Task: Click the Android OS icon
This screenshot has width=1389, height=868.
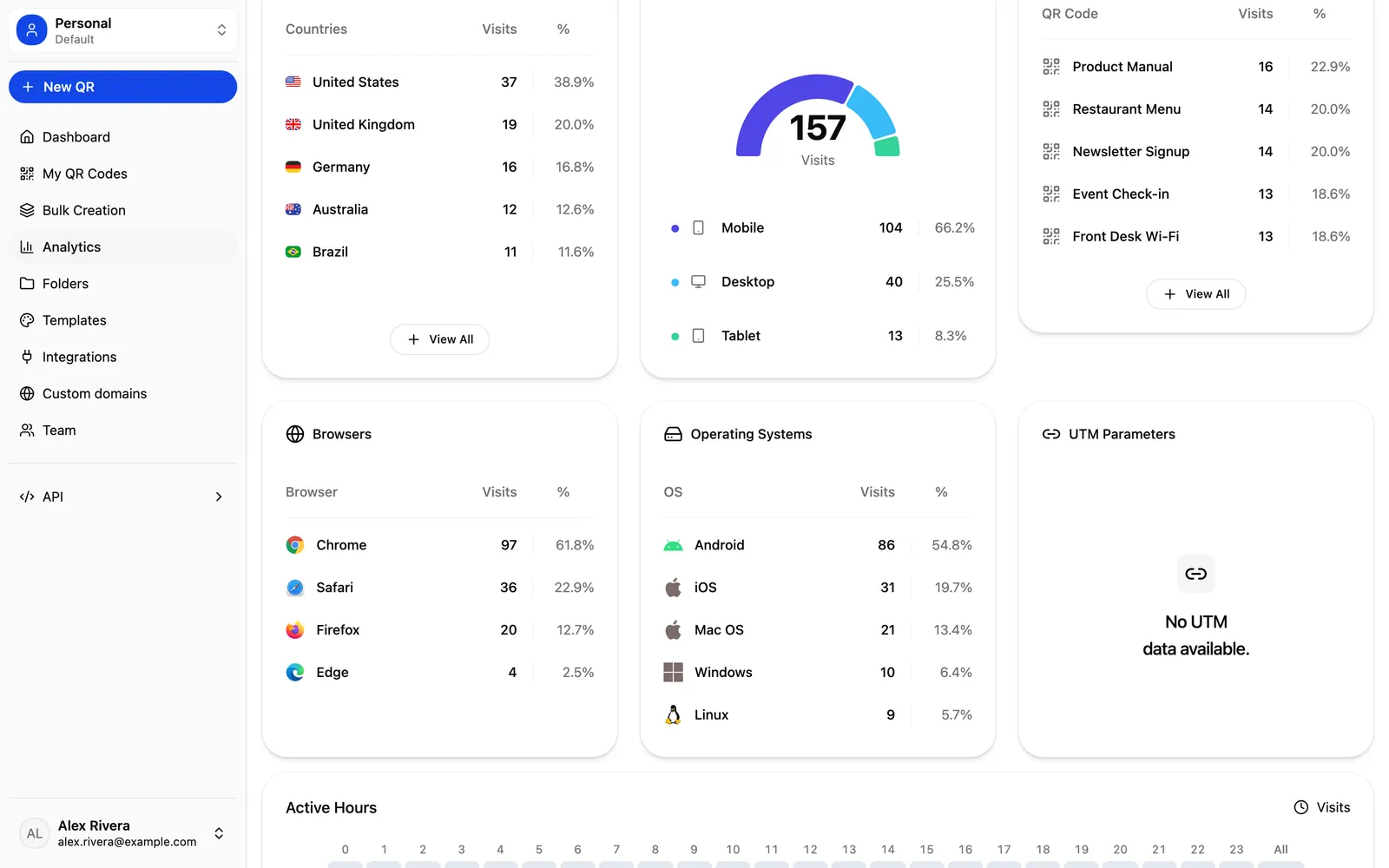Action: pyautogui.click(x=673, y=545)
